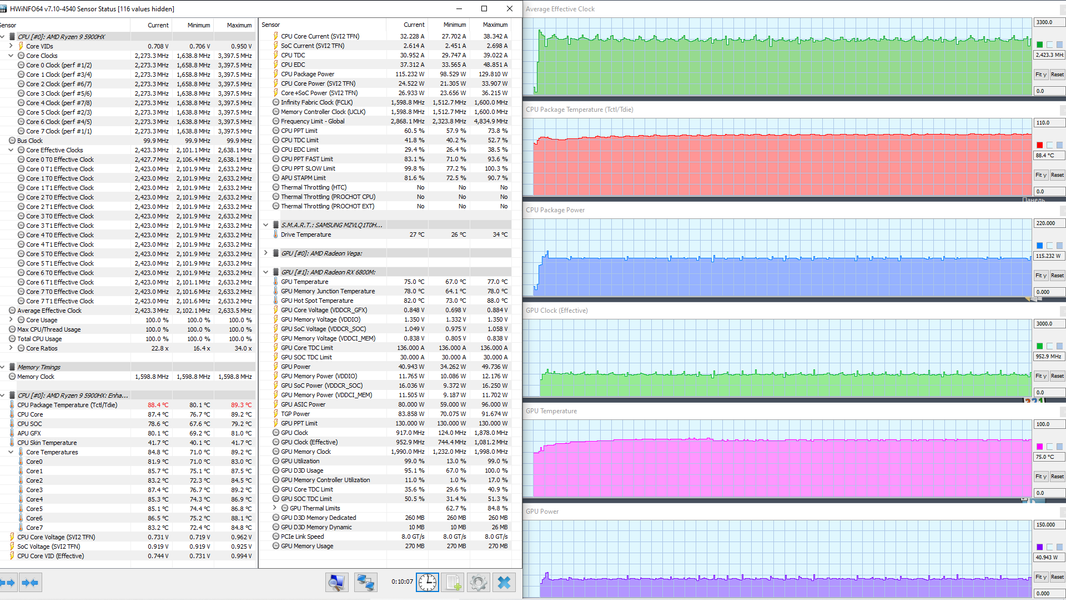Select the GPU ASIC Power row
Viewport: 1066px width, 600px height.
pos(386,404)
